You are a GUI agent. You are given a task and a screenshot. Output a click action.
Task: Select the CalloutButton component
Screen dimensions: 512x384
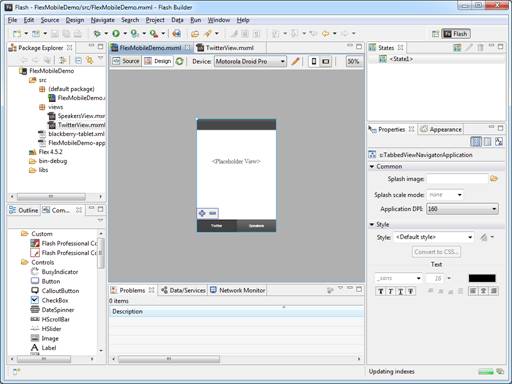[55, 291]
